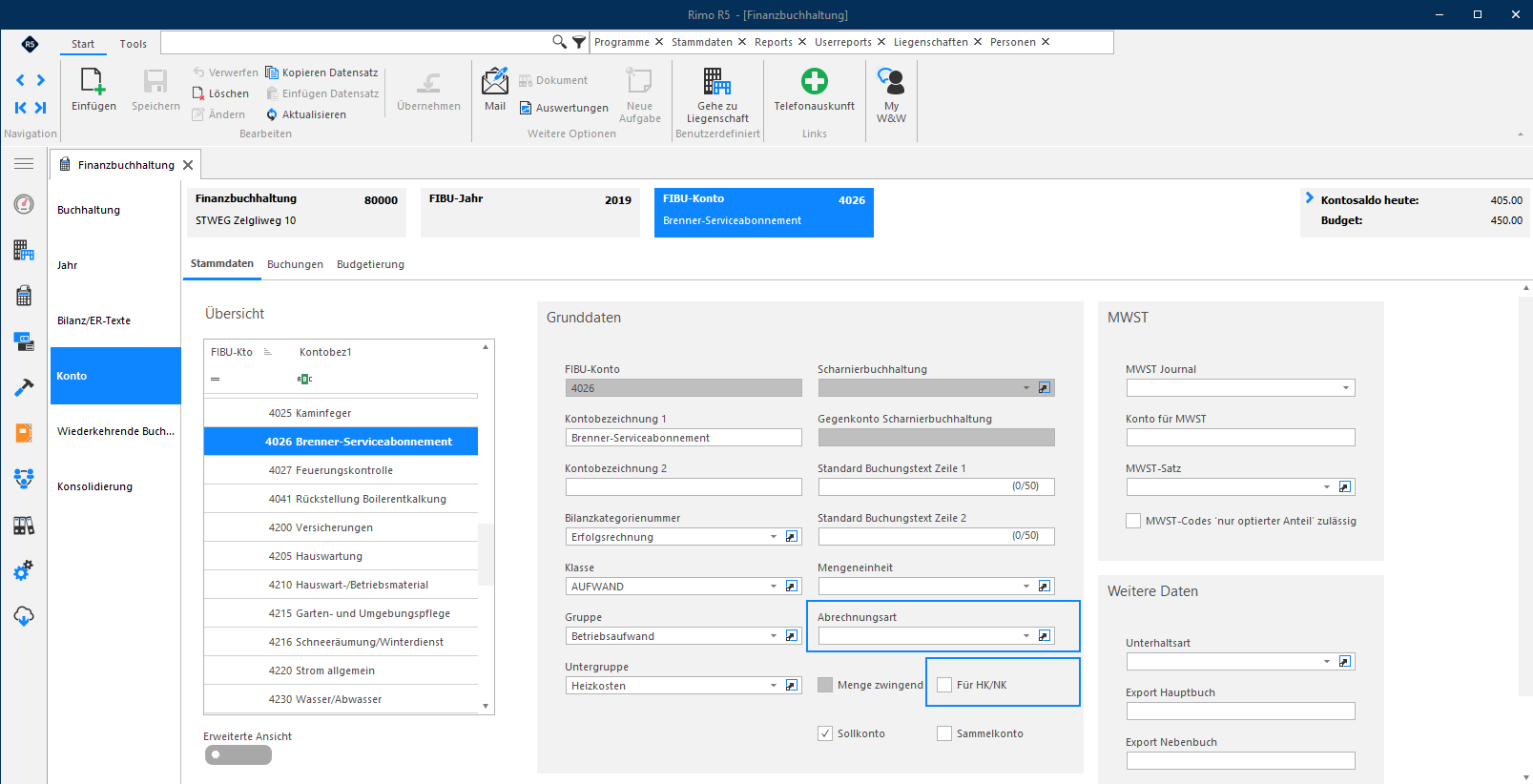This screenshot has height=784, width=1533.
Task: Open the Untergruppe dropdown
Action: 774,686
